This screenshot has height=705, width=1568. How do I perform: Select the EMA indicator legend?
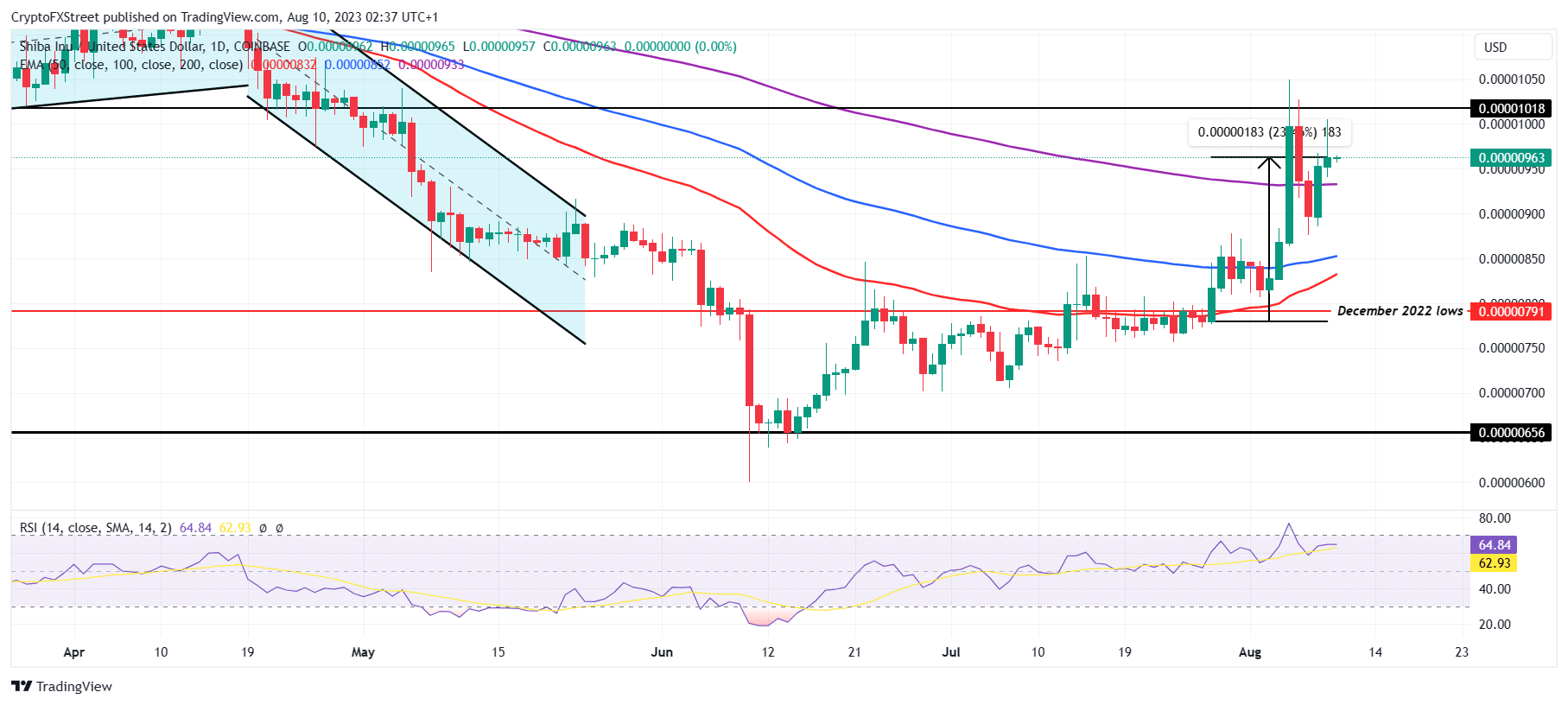131,65
